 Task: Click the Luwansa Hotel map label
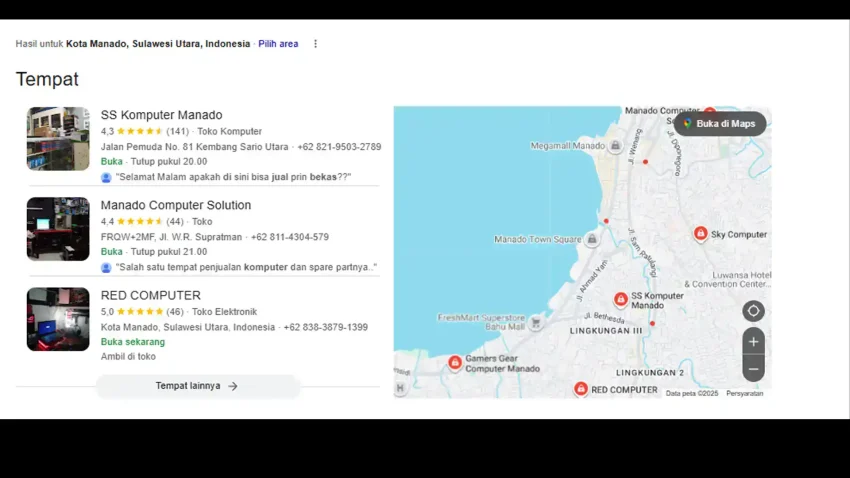pyautogui.click(x=727, y=280)
